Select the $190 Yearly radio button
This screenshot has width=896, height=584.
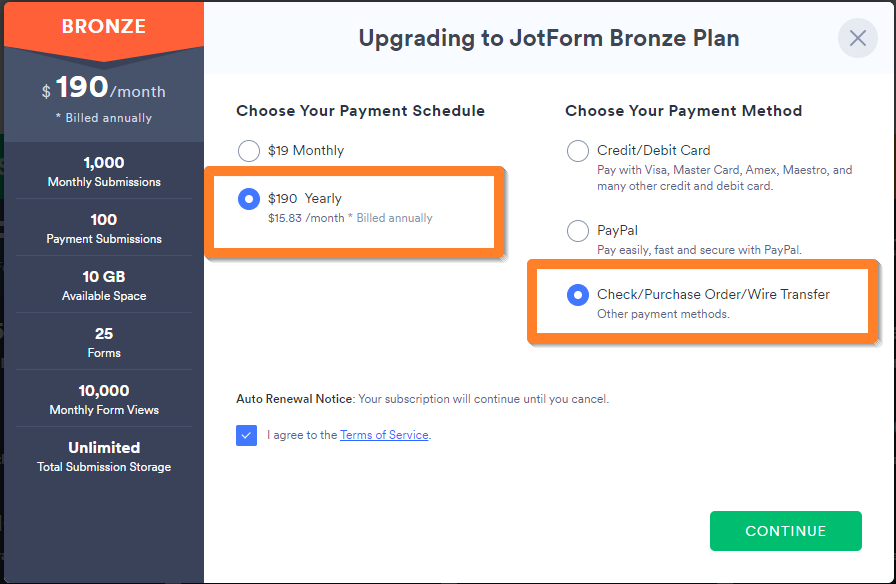[249, 199]
